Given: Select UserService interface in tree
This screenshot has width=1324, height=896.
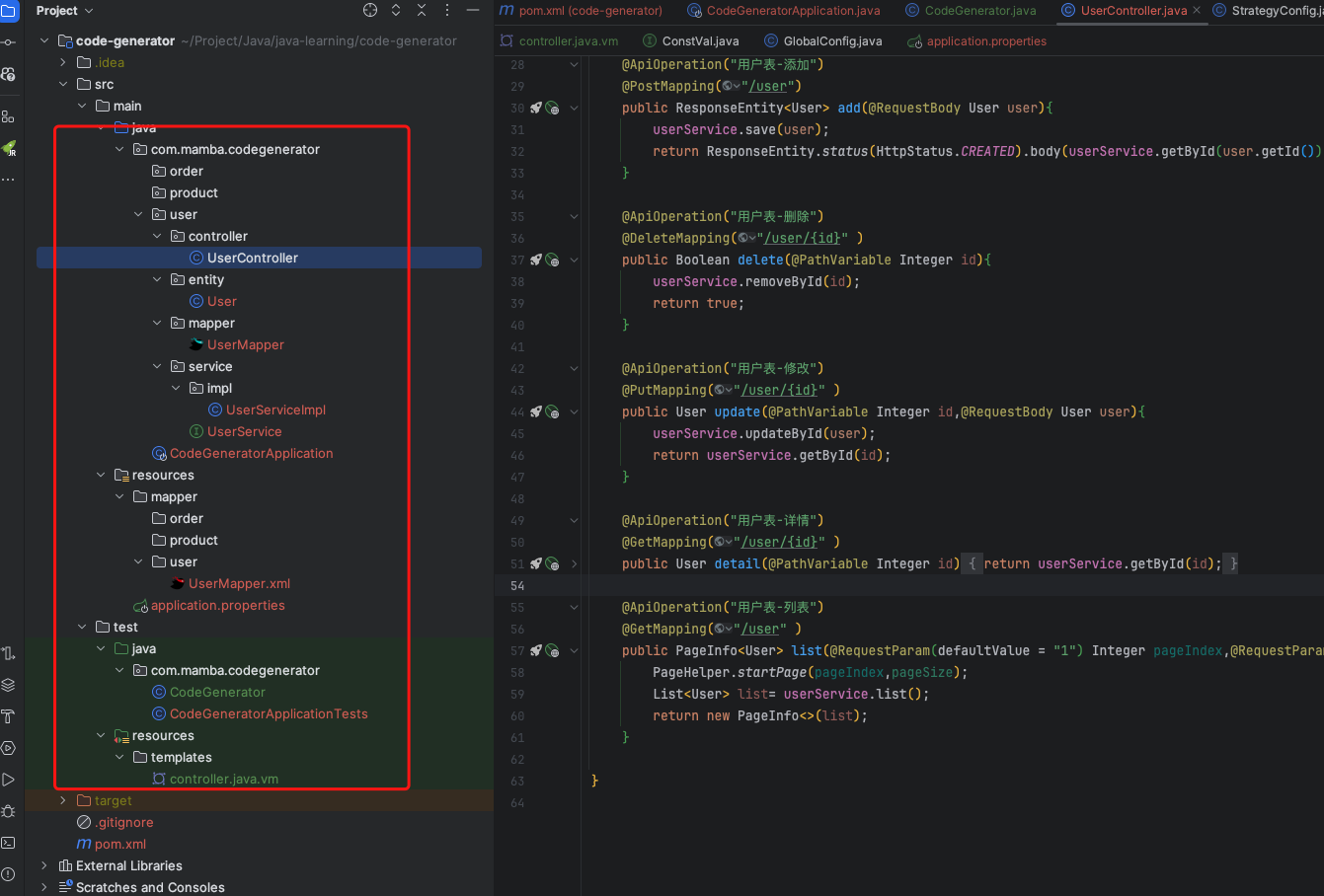Looking at the screenshot, I should pos(244,431).
